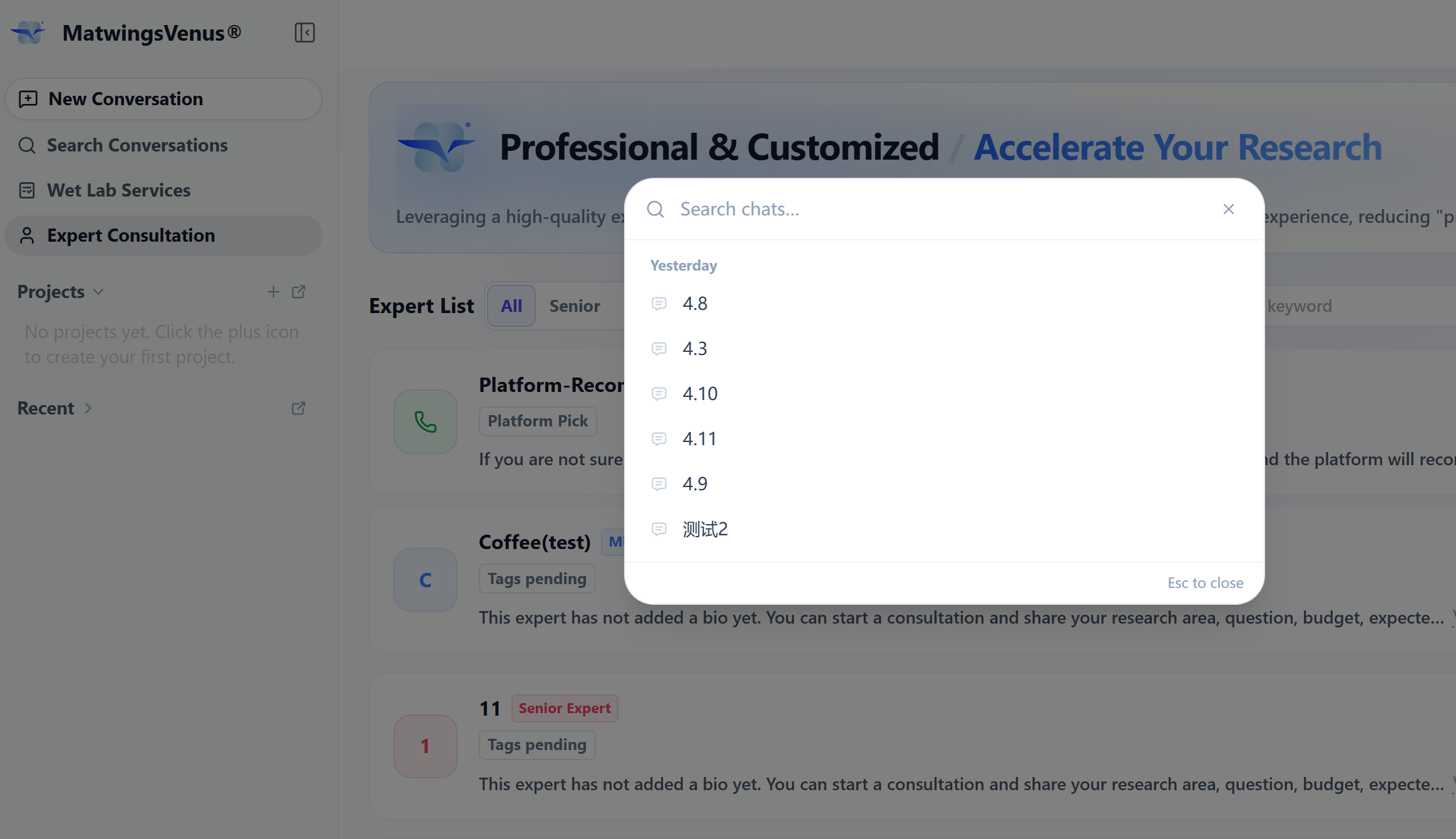Viewport: 1456px width, 839px height.
Task: Start a New Conversation
Action: (163, 99)
